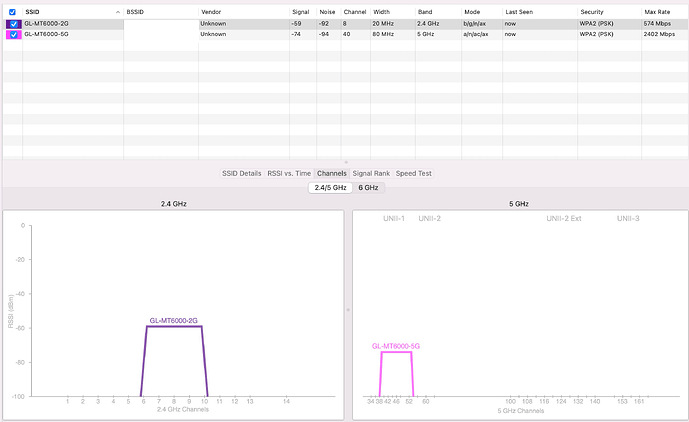
Task: Sort by Last Seen column header
Action: (x=519, y=12)
